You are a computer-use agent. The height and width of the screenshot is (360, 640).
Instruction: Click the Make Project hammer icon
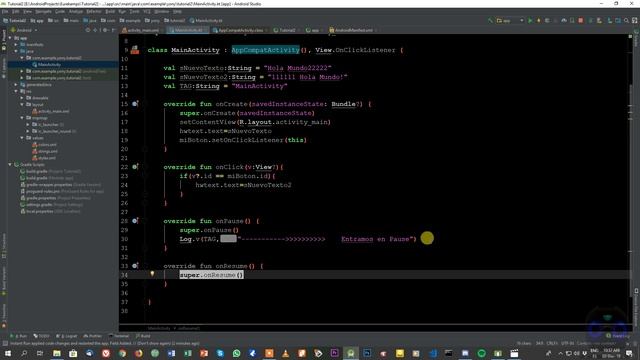pyautogui.click(x=490, y=20)
